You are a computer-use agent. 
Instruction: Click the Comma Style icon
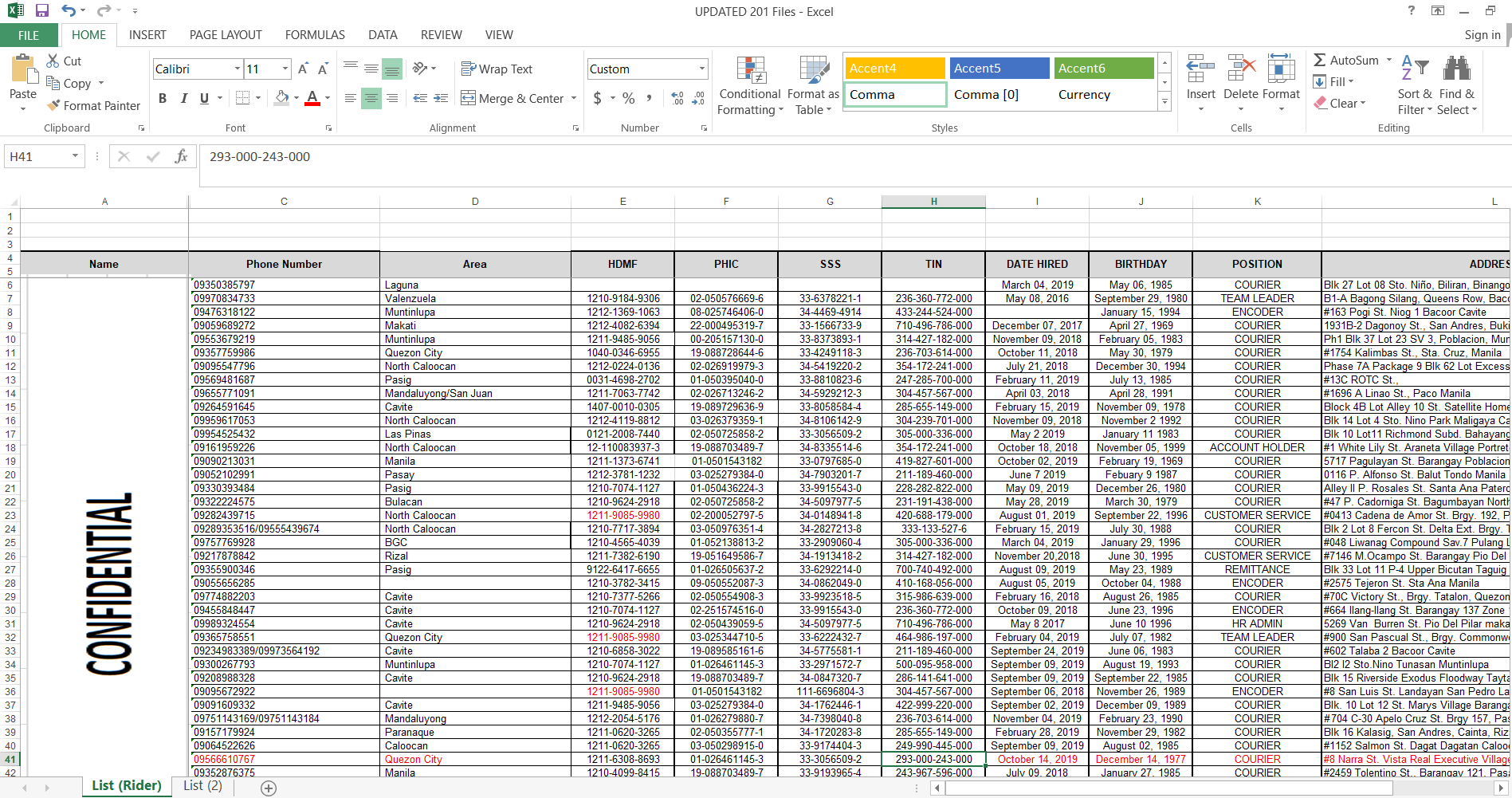tap(650, 98)
